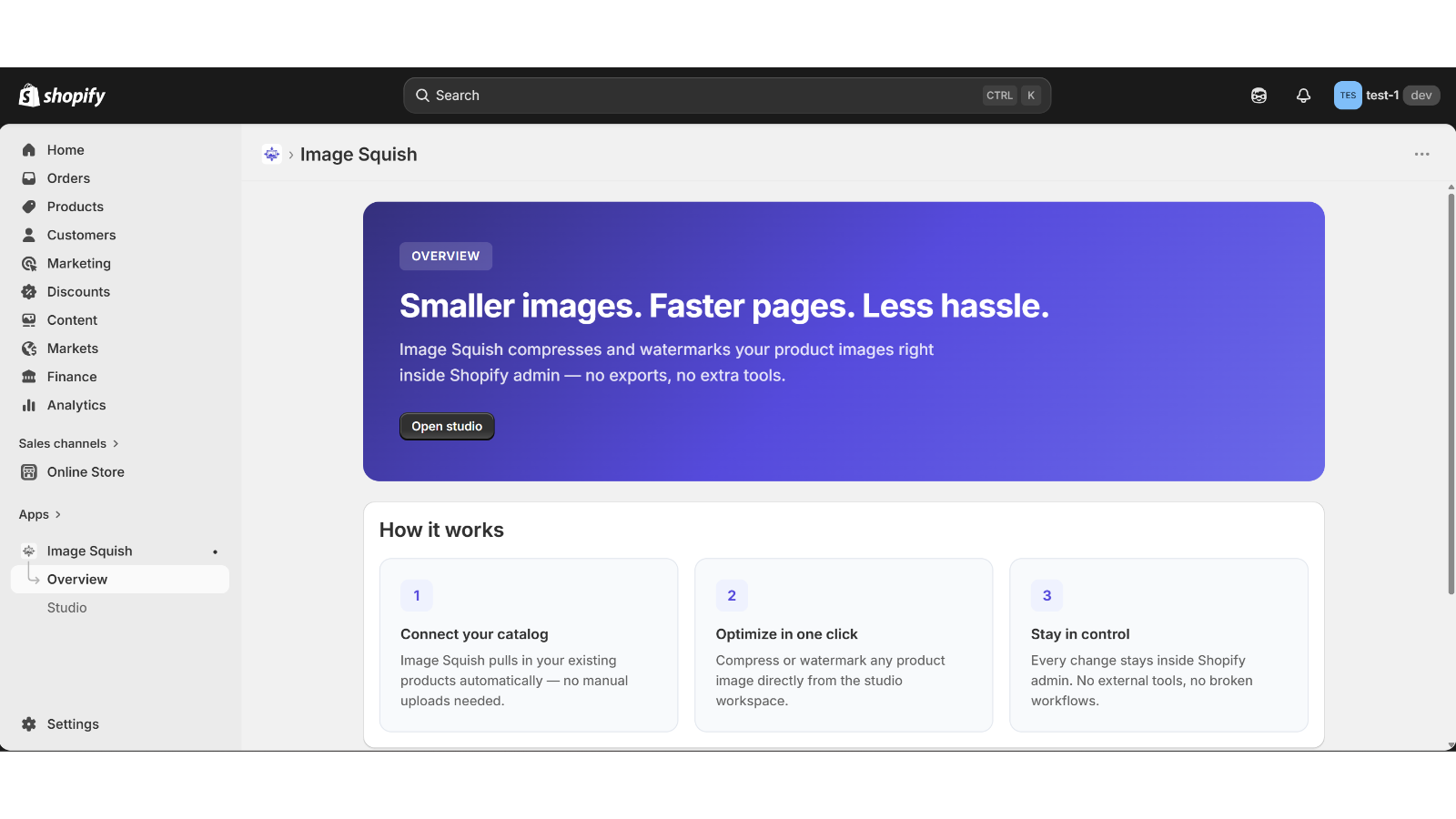Click the How it works heading
Viewport: 1456px width, 819px height.
[x=441, y=531]
